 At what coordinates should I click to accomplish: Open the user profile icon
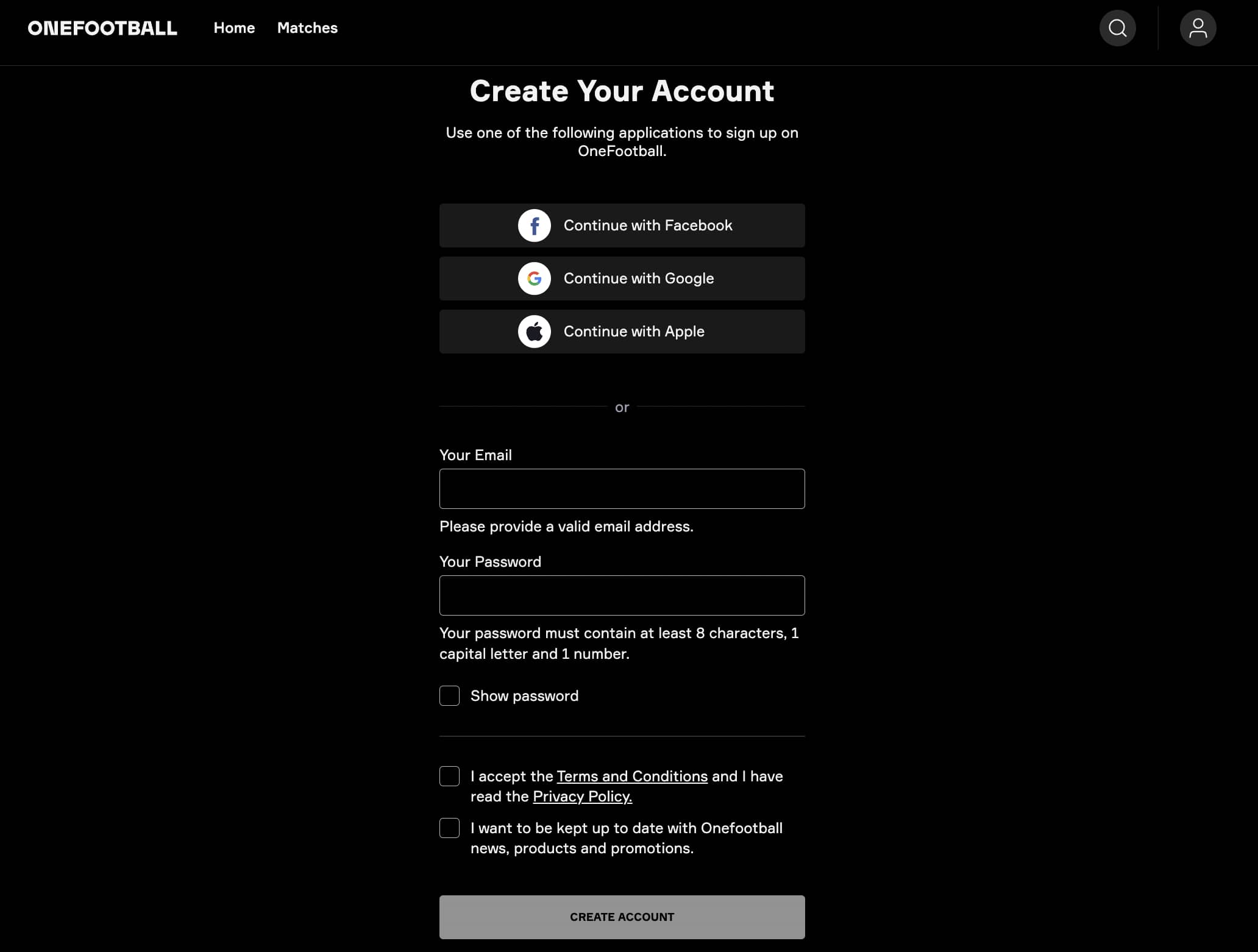(x=1198, y=28)
